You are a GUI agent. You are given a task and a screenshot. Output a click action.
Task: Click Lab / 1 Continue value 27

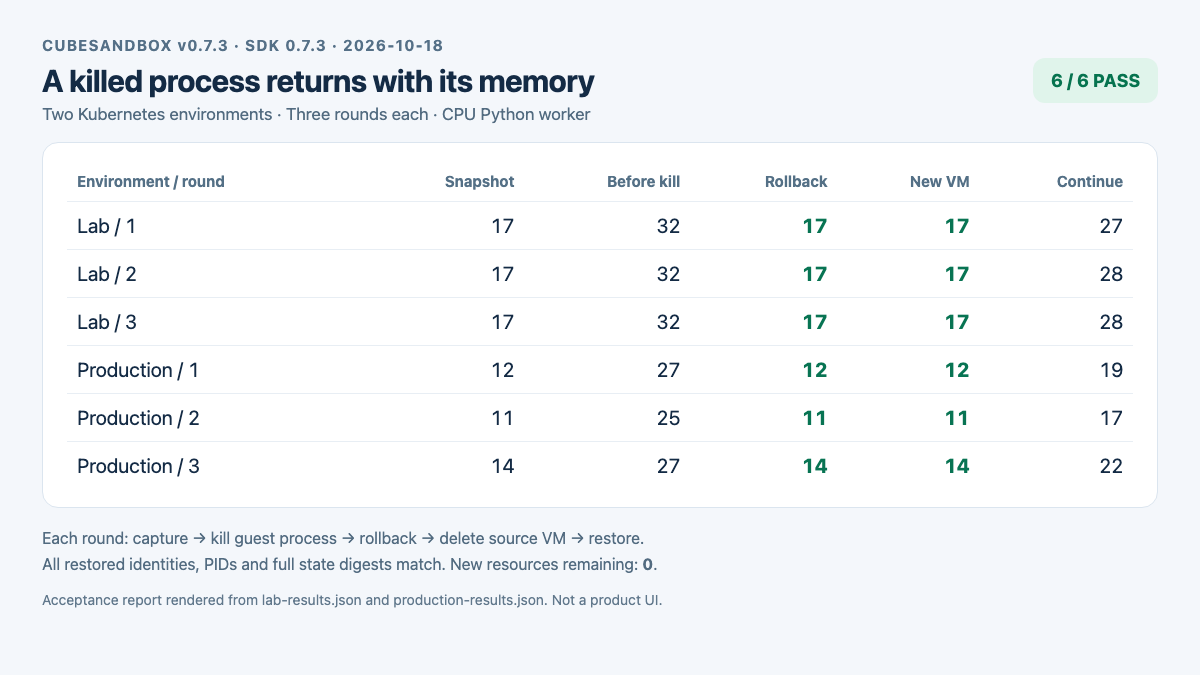pos(1111,226)
